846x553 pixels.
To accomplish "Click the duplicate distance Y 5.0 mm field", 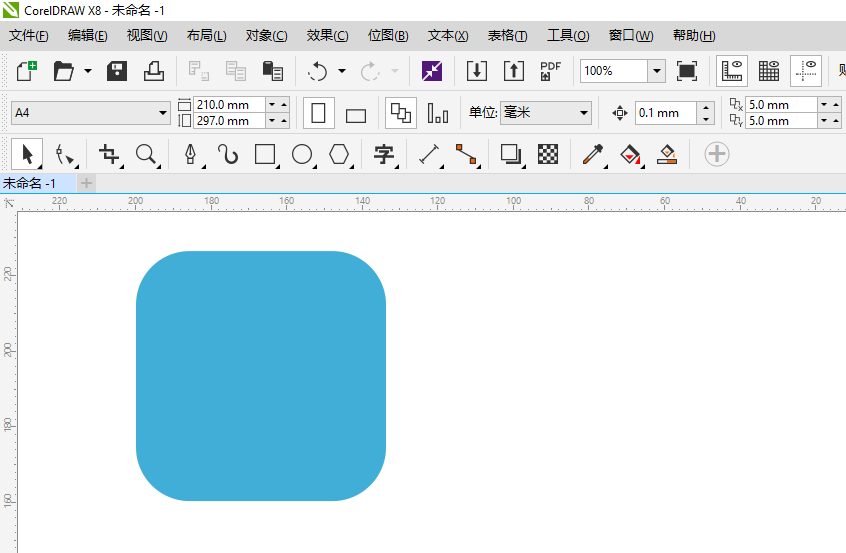I will coord(781,121).
